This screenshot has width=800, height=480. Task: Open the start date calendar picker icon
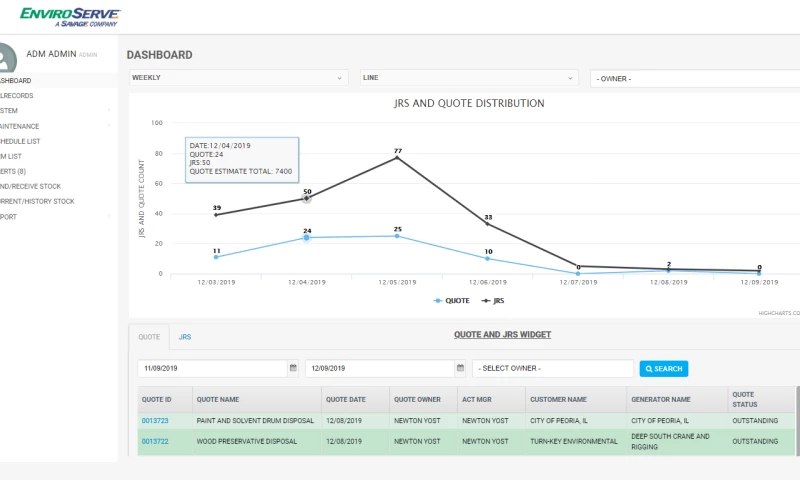click(x=293, y=368)
